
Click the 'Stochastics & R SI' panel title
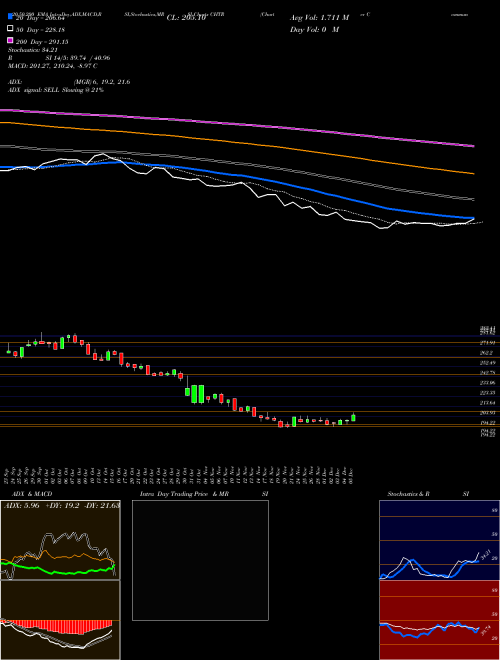click(428, 494)
